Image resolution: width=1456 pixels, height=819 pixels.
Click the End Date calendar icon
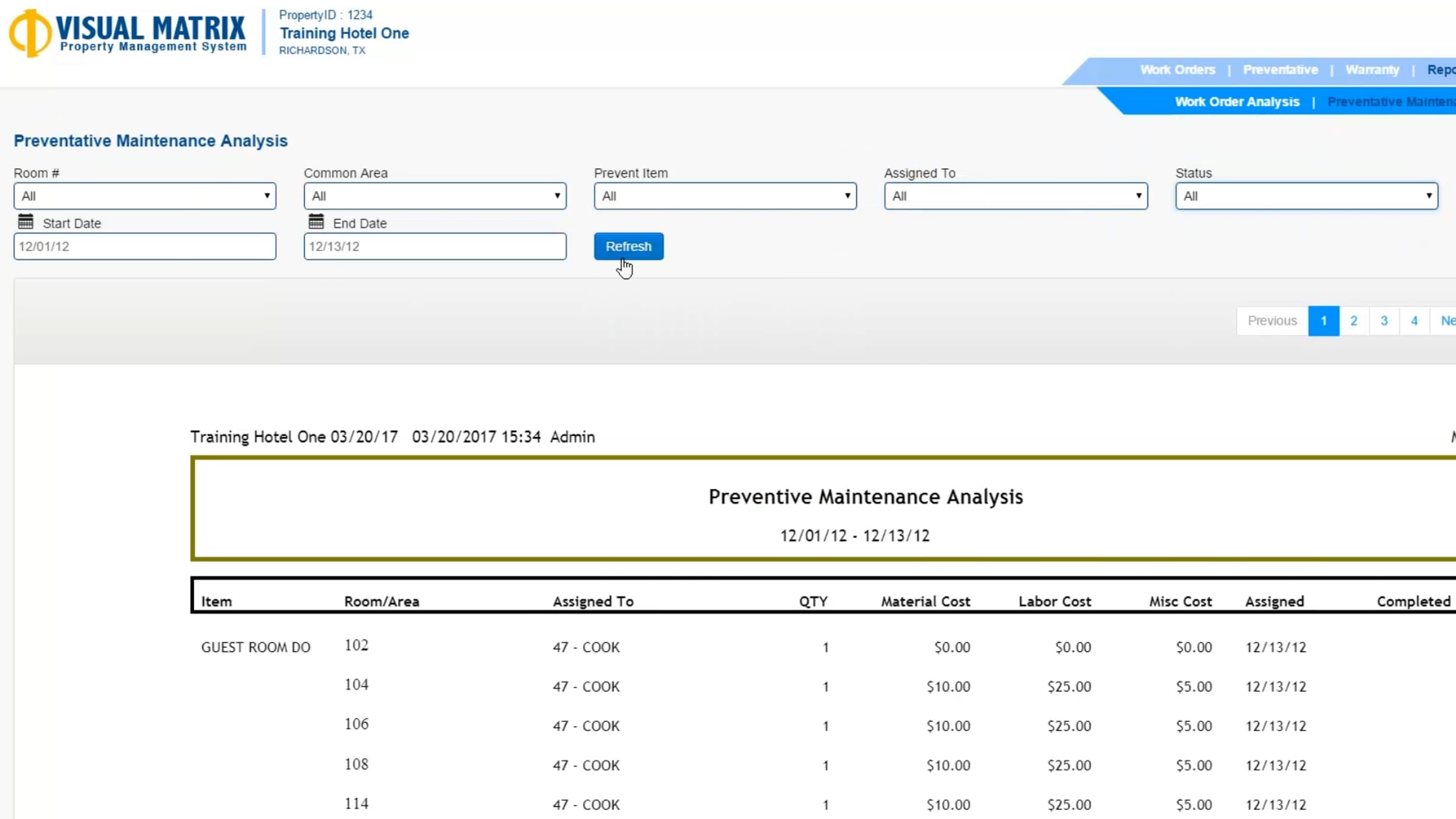tap(316, 222)
